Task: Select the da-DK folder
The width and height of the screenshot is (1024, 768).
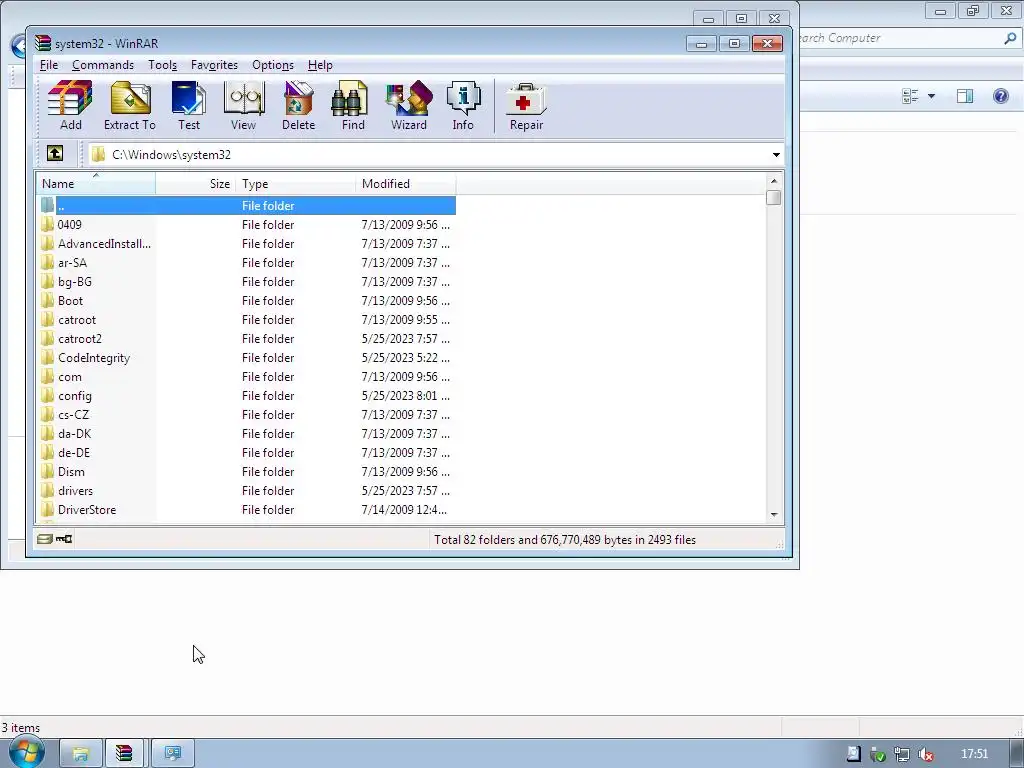Action: 246,434
